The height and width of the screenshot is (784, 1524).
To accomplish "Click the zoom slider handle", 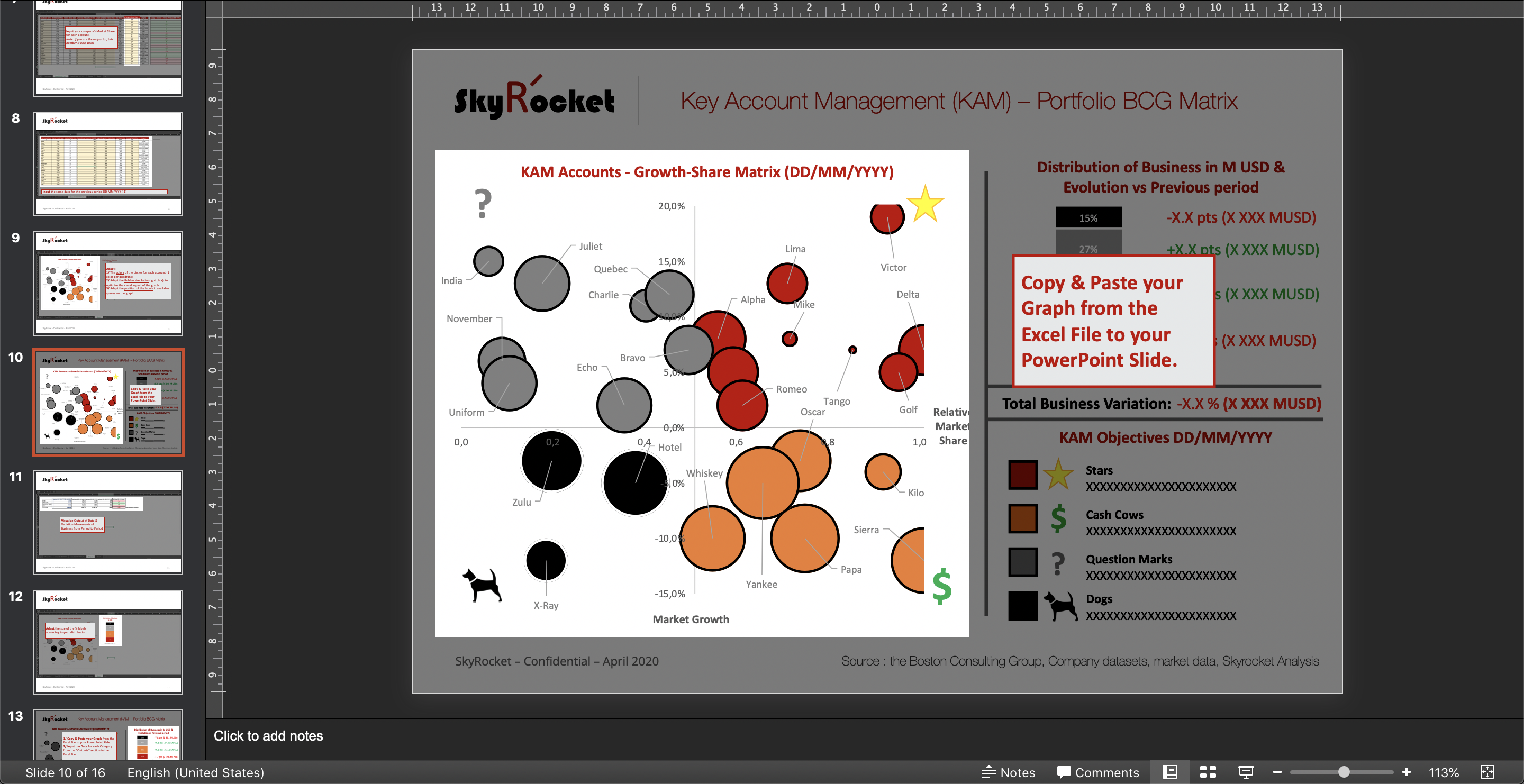I will coord(1344,772).
